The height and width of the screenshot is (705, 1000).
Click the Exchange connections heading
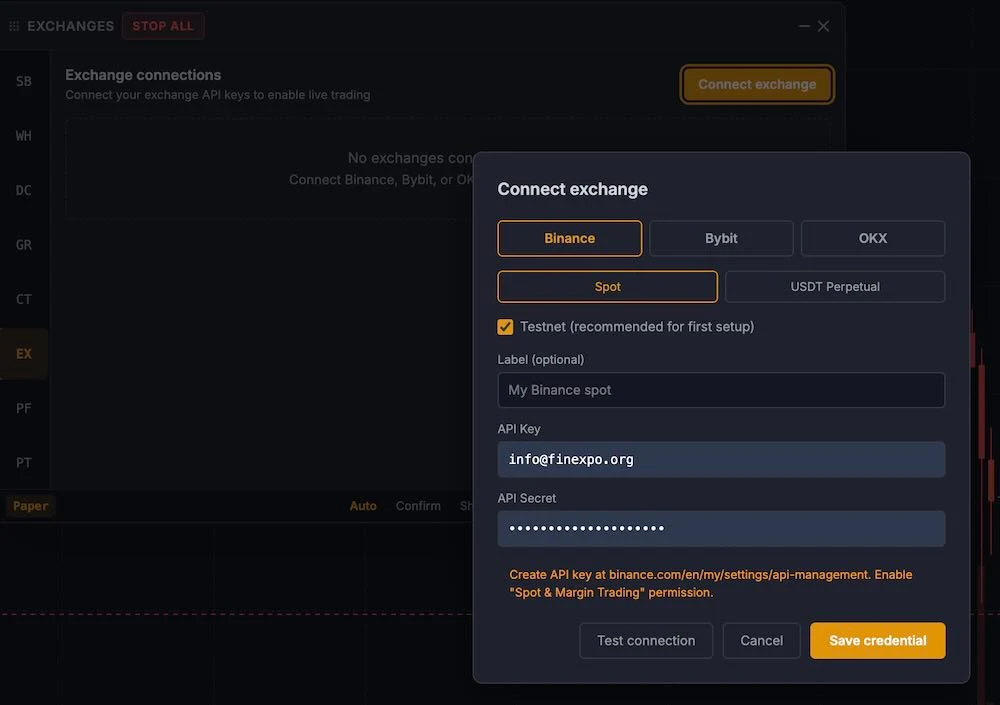[143, 75]
